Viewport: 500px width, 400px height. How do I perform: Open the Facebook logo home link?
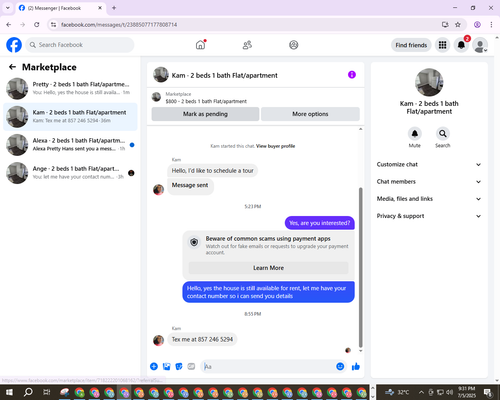point(14,45)
